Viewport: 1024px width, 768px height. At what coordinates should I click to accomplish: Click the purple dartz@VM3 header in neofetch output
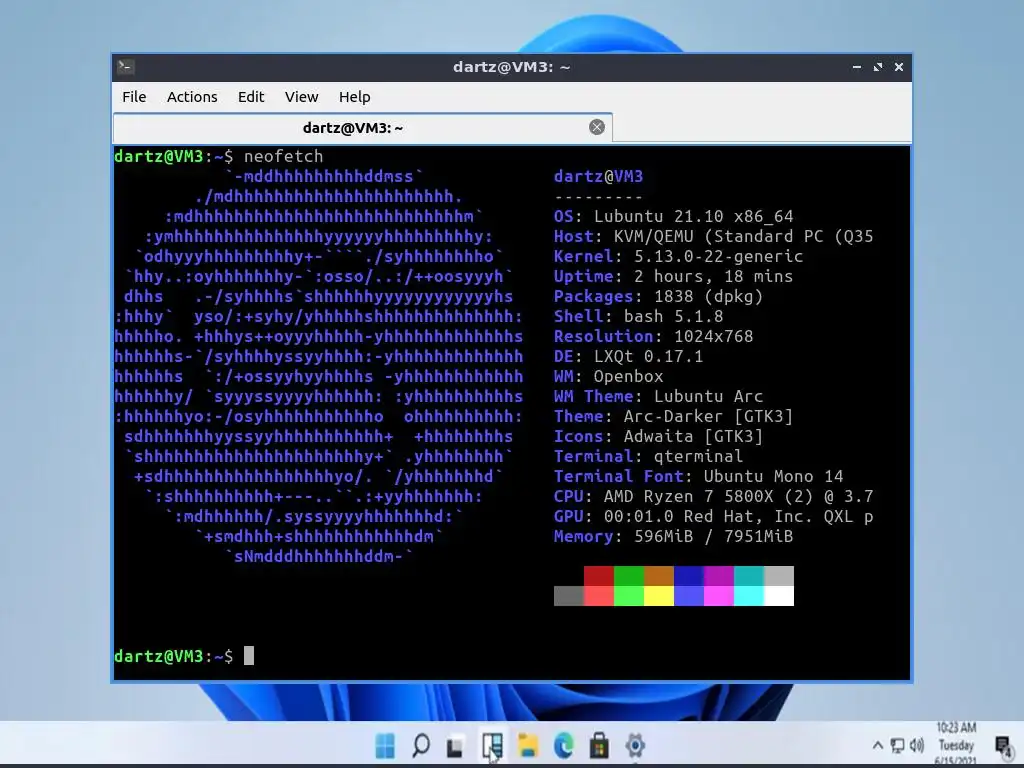point(598,176)
